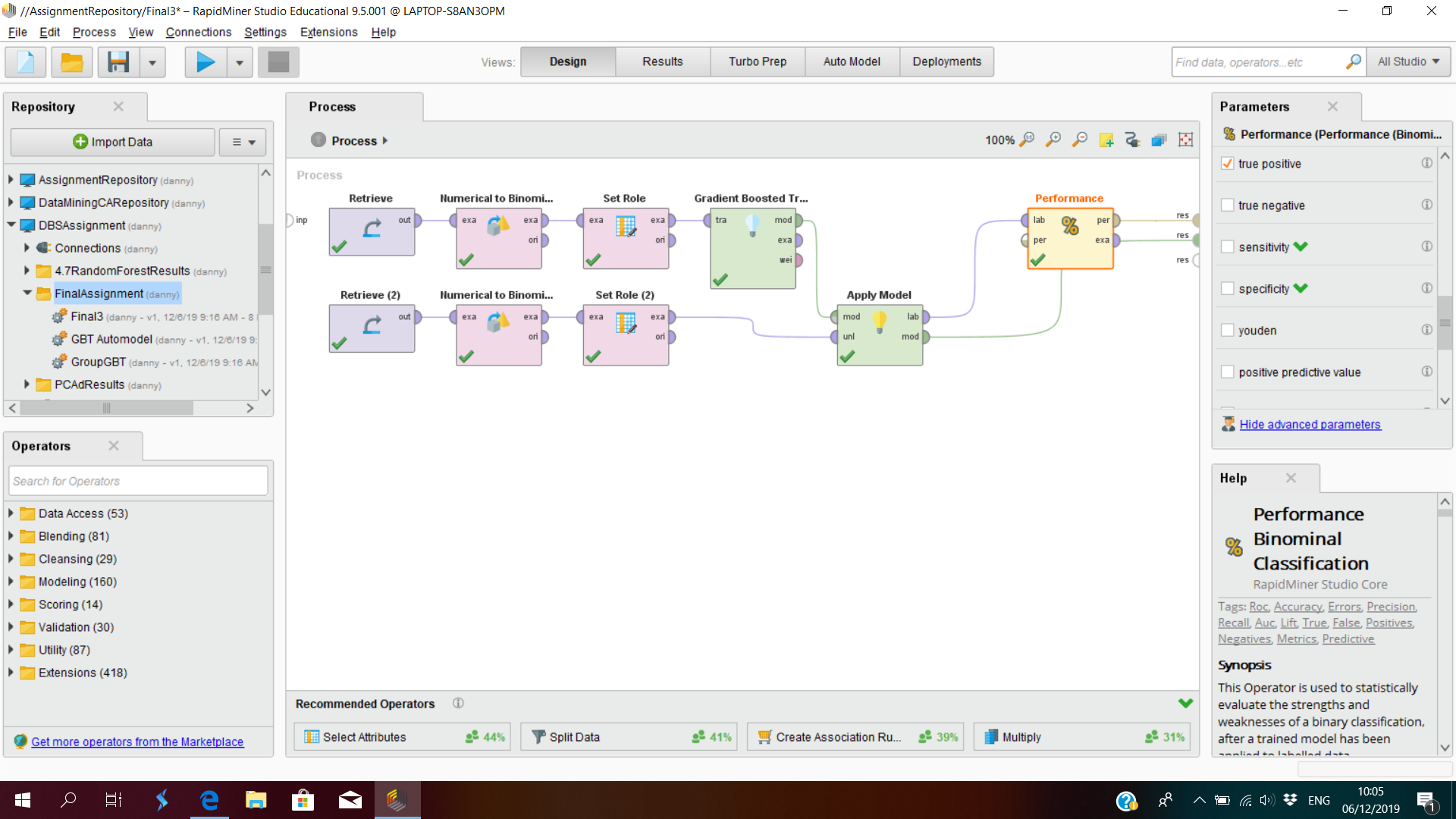Select the Apply Model operator
This screenshot has height=819, width=1456.
point(880,335)
